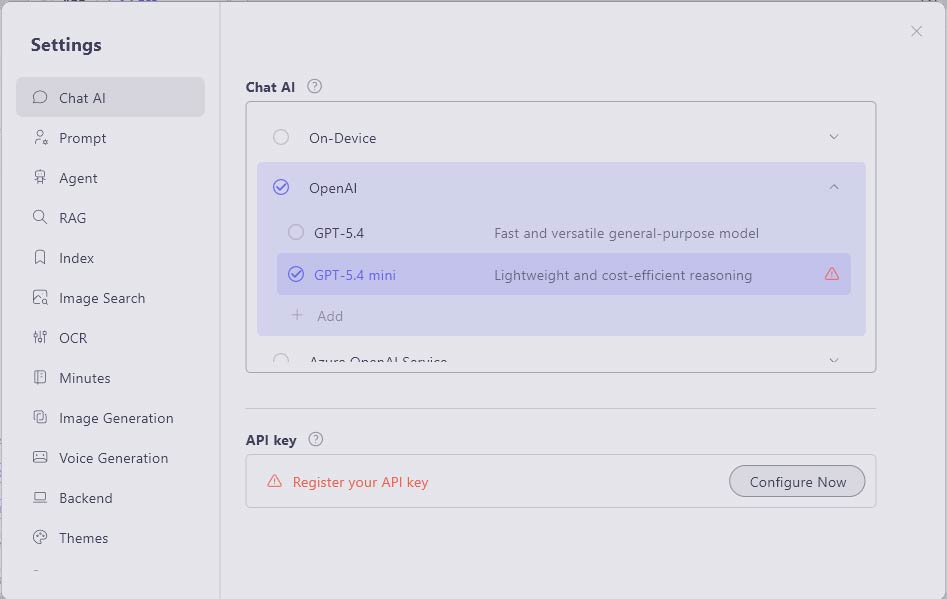This screenshot has height=599, width=947.
Task: Choose the GPT-5.4 mini radio button
Action: coord(296,274)
